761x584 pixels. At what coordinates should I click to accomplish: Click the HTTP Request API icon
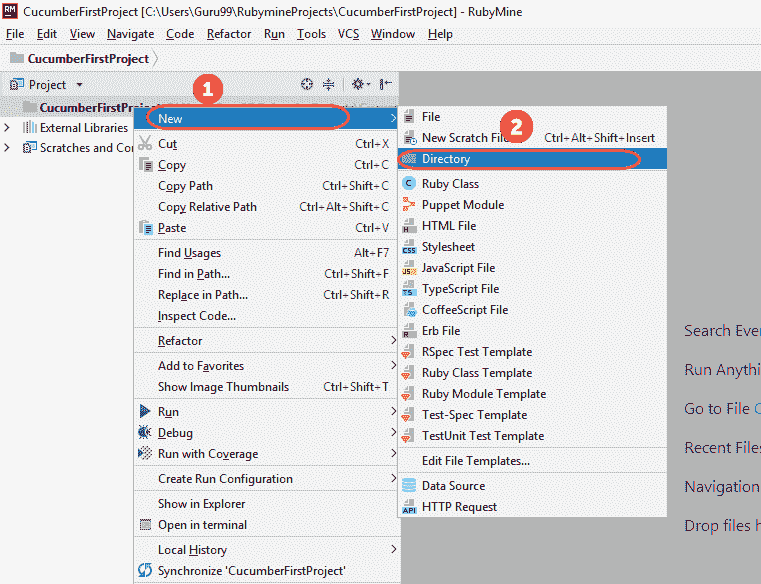[409, 506]
